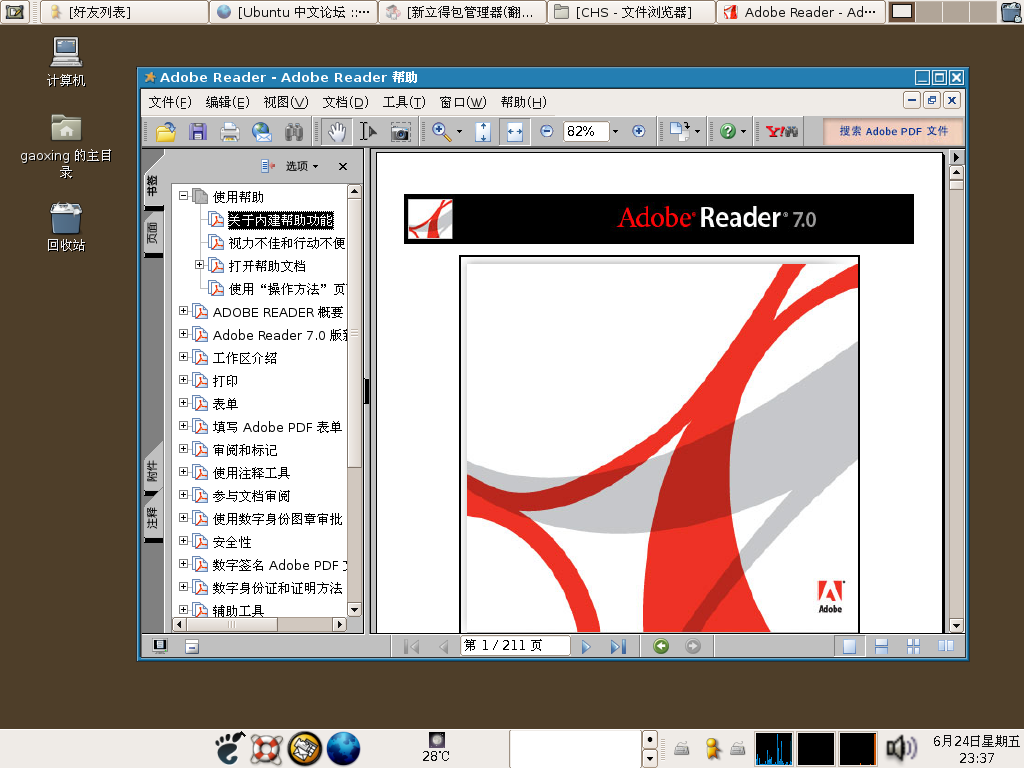The width and height of the screenshot is (1024, 768).
Task: Open the 计算机 desktop icon
Action: (66, 62)
